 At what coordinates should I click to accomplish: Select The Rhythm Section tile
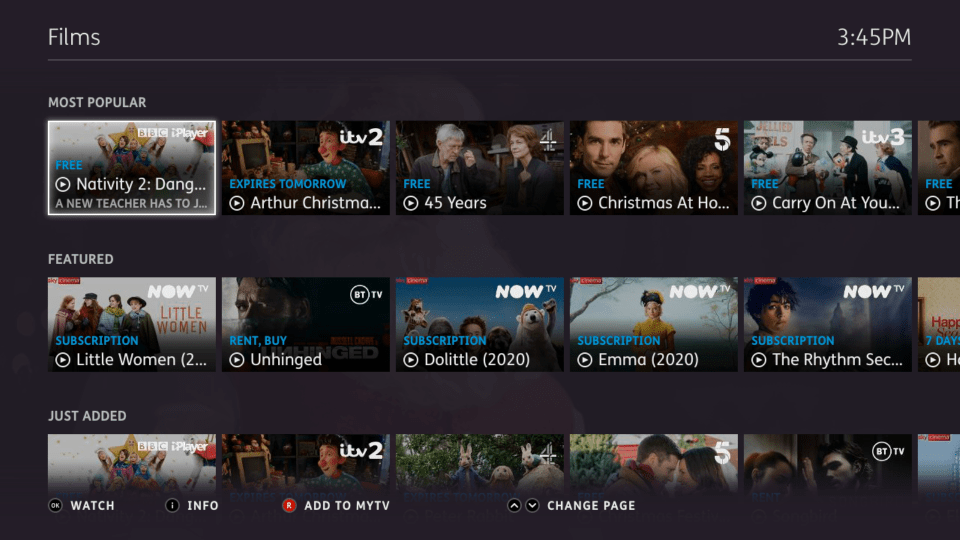(x=828, y=324)
